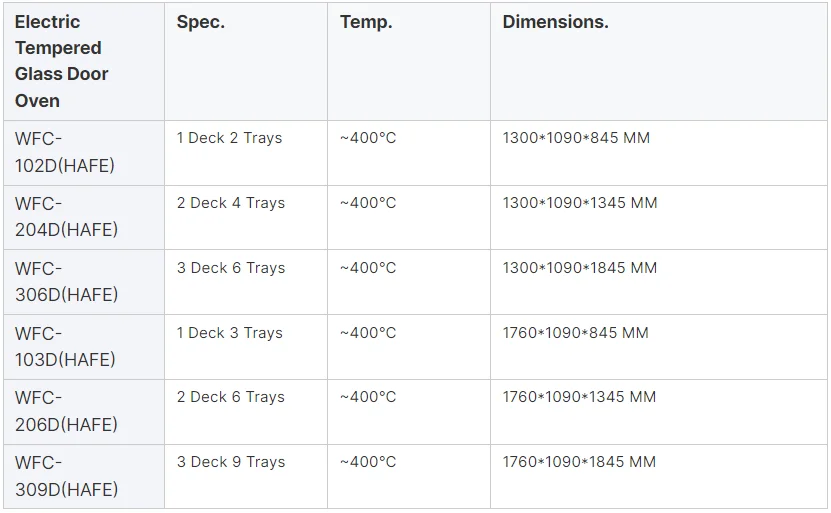Click the 1300*1090*1845 MM dimensions cell
This screenshot has height=513, width=831.
click(580, 268)
